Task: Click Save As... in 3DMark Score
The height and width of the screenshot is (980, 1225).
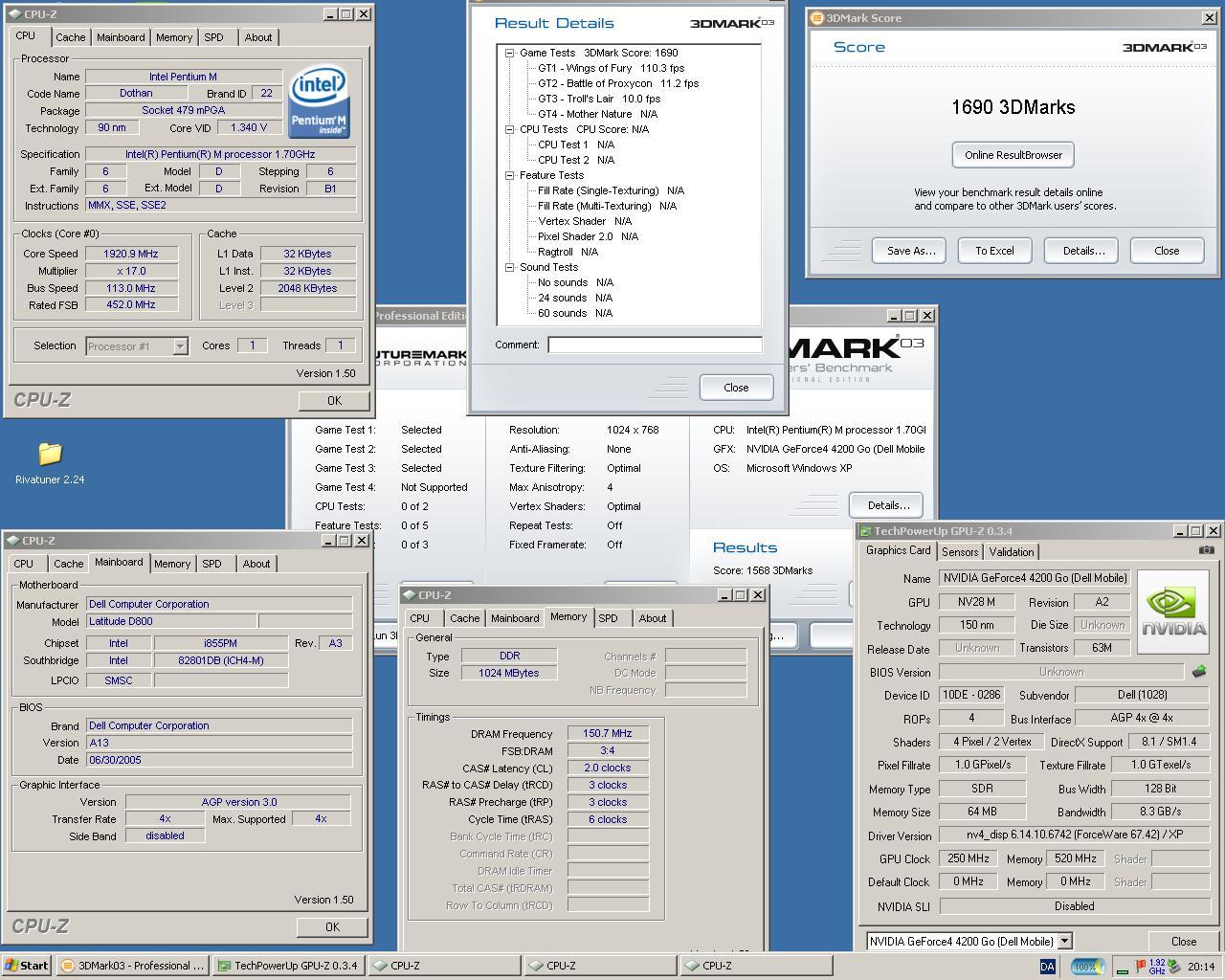Action: point(909,251)
